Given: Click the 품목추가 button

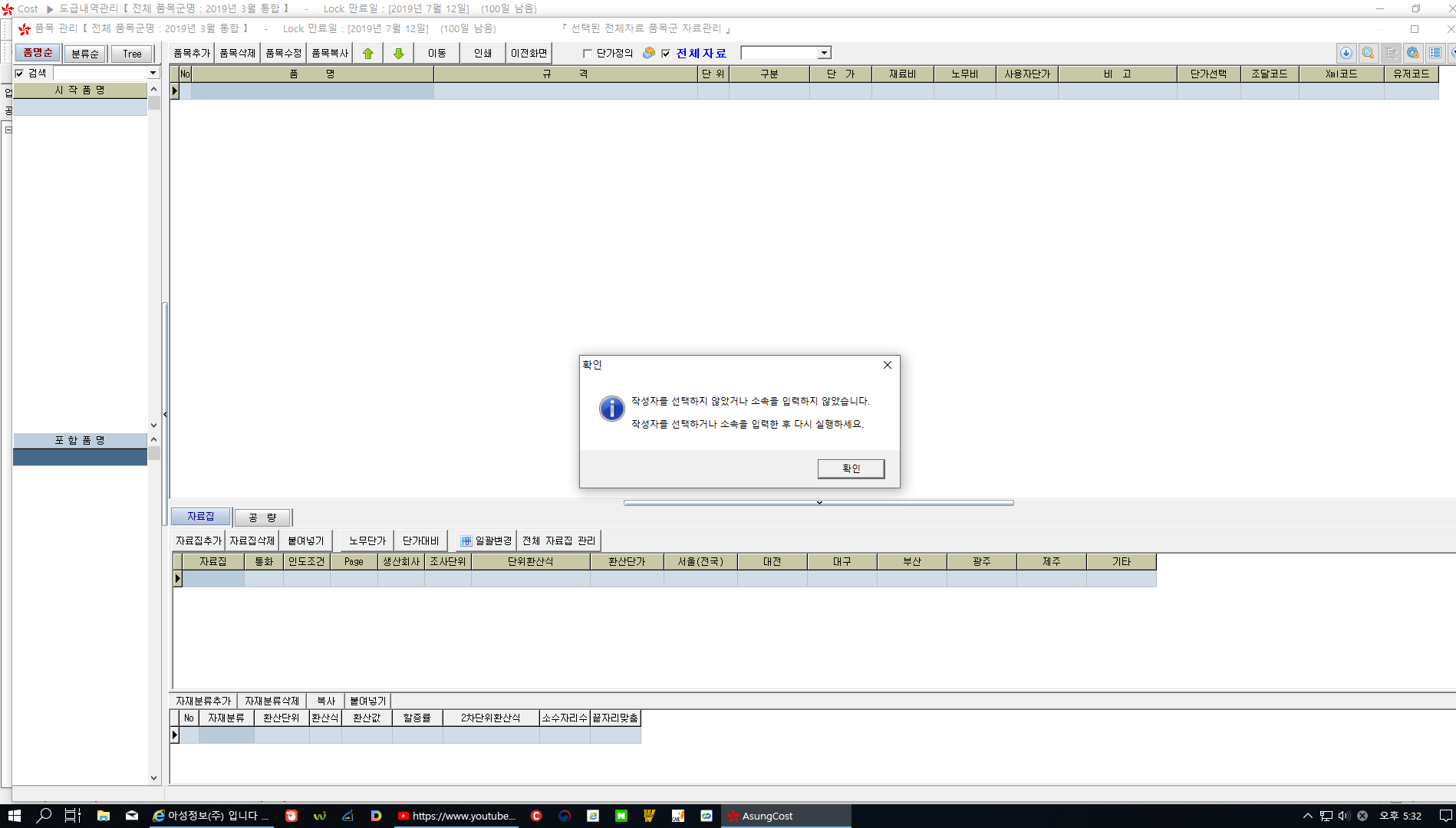Looking at the screenshot, I should [191, 54].
